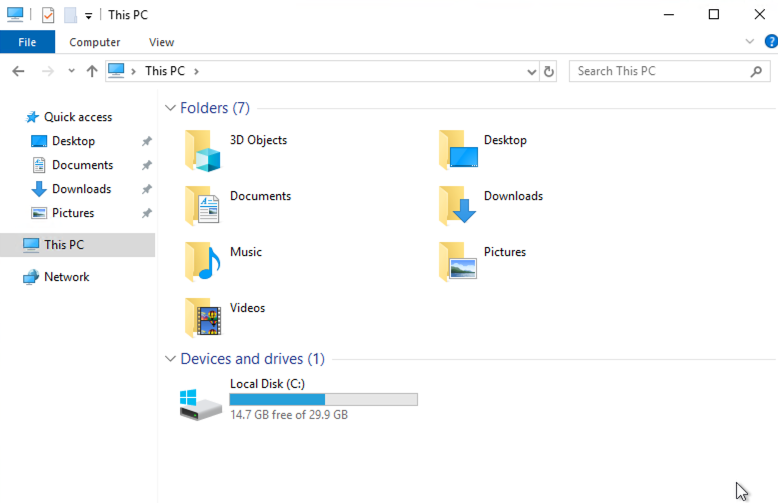Expand the ribbon with the chevron
Image resolution: width=778 pixels, height=503 pixels.
750,42
